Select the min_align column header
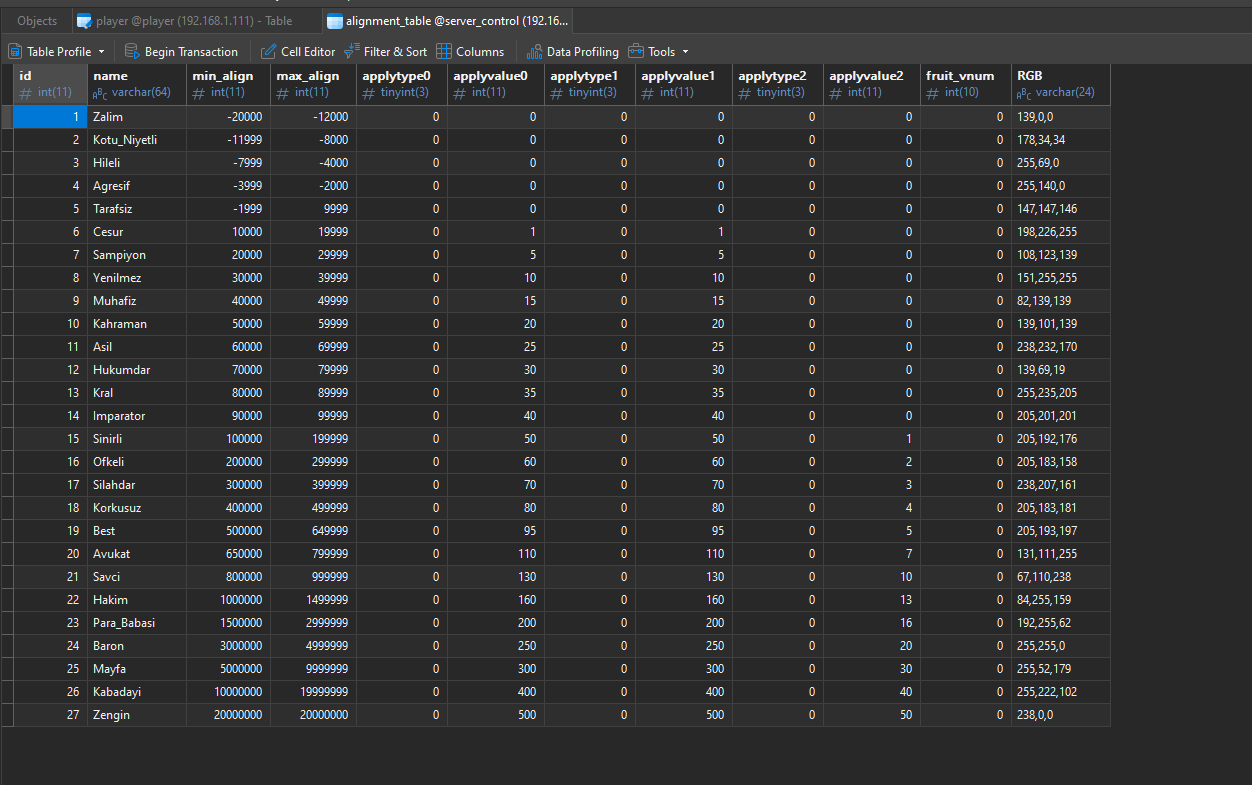 228,84
